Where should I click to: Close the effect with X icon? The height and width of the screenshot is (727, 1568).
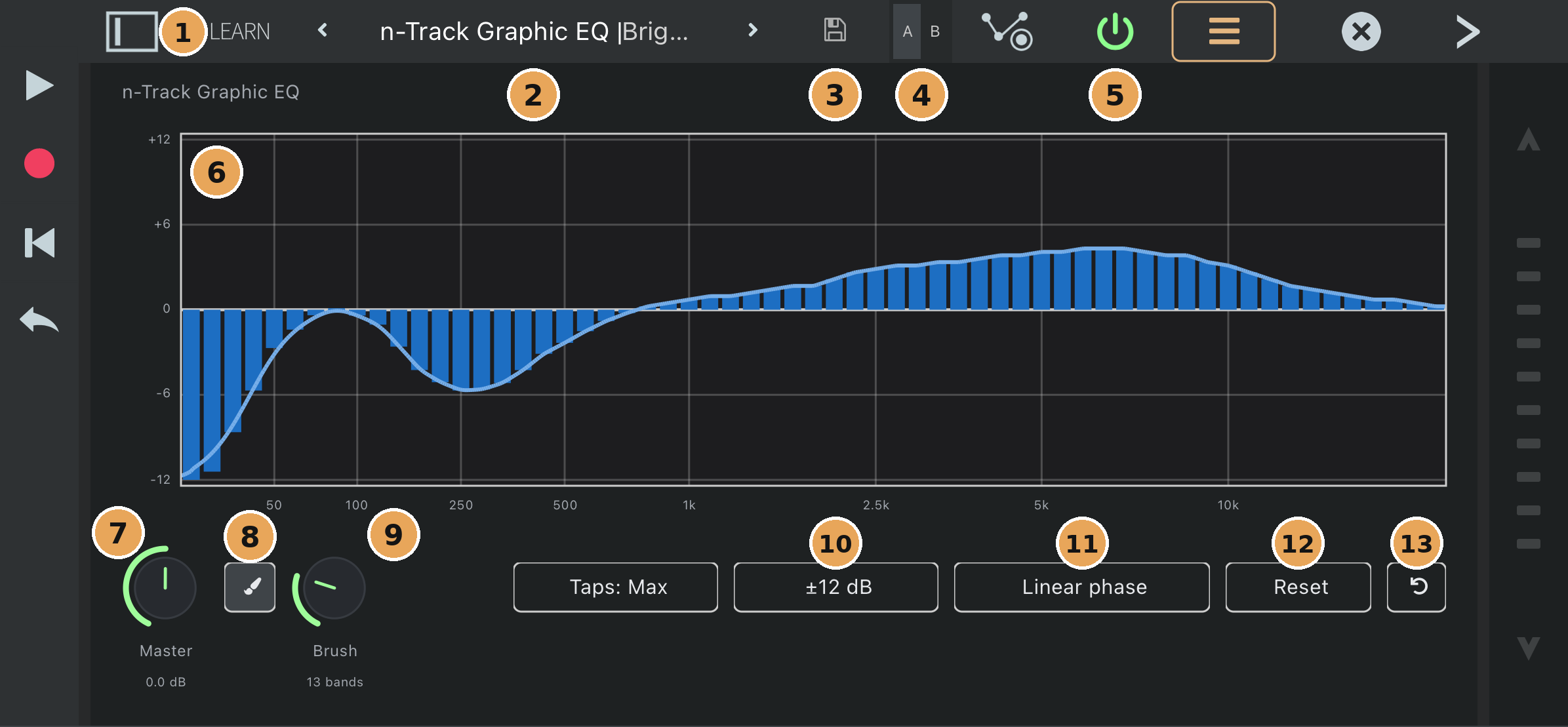pyautogui.click(x=1361, y=31)
